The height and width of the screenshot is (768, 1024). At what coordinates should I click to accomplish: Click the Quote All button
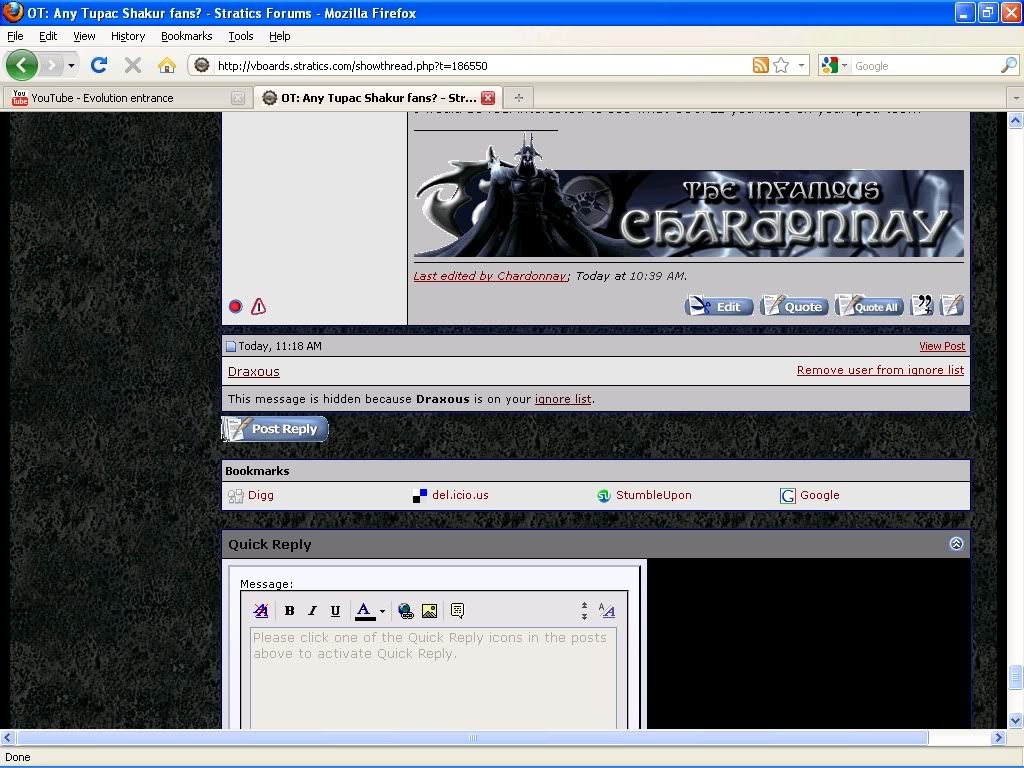pos(869,306)
